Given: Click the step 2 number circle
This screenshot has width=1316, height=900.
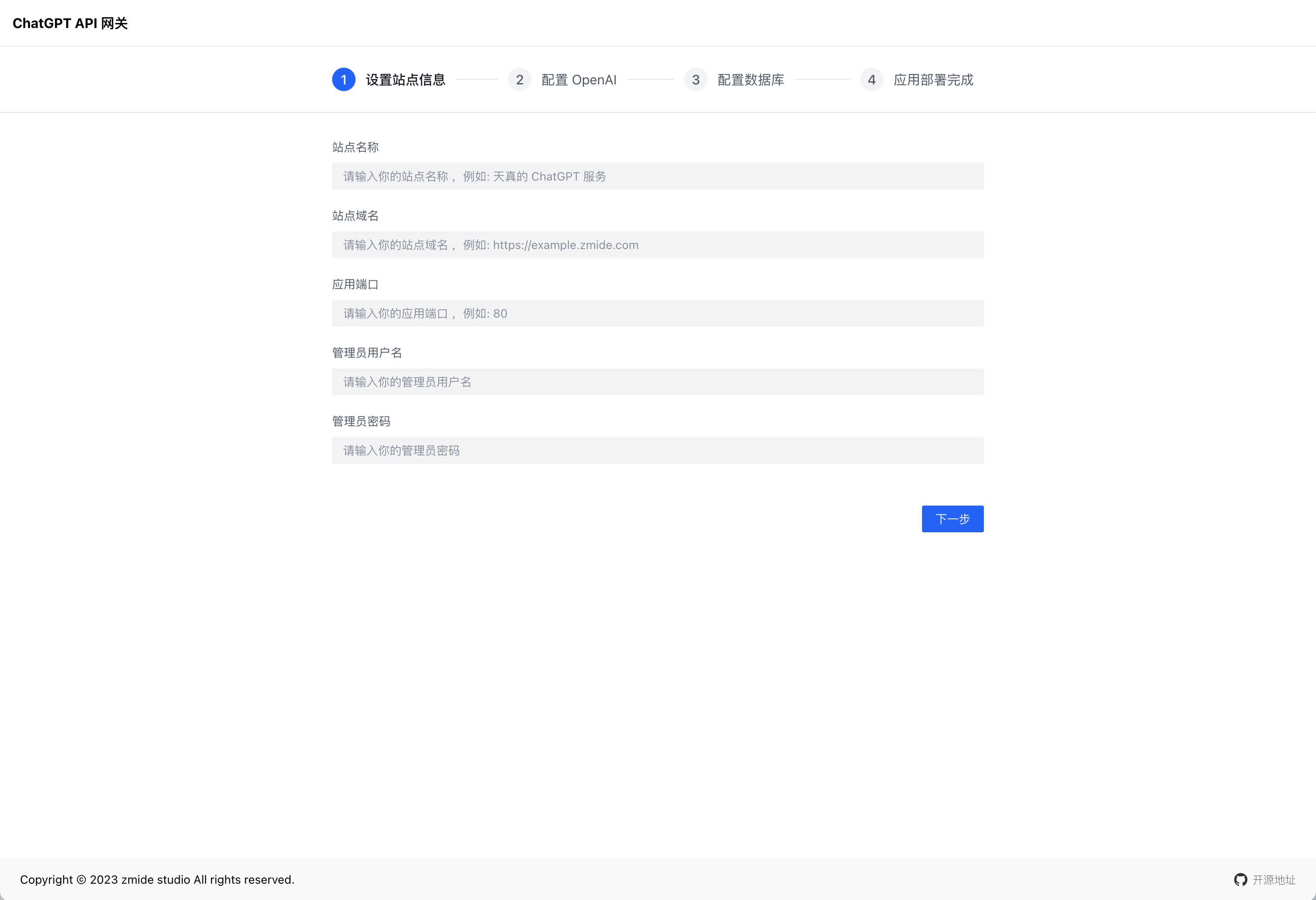Looking at the screenshot, I should coord(519,80).
